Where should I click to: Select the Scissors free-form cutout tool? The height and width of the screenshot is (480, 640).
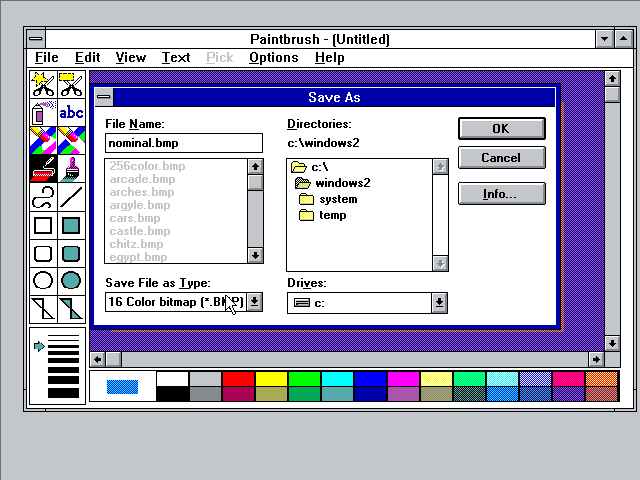[43, 84]
